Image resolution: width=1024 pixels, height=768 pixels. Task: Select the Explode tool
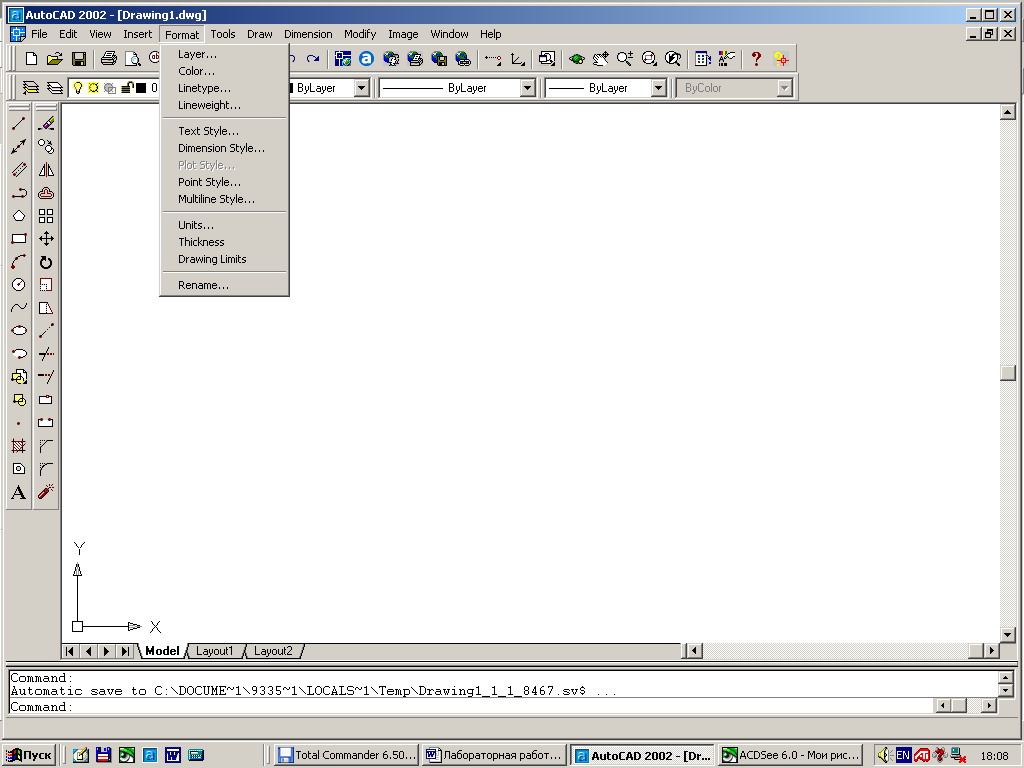[x=46, y=492]
